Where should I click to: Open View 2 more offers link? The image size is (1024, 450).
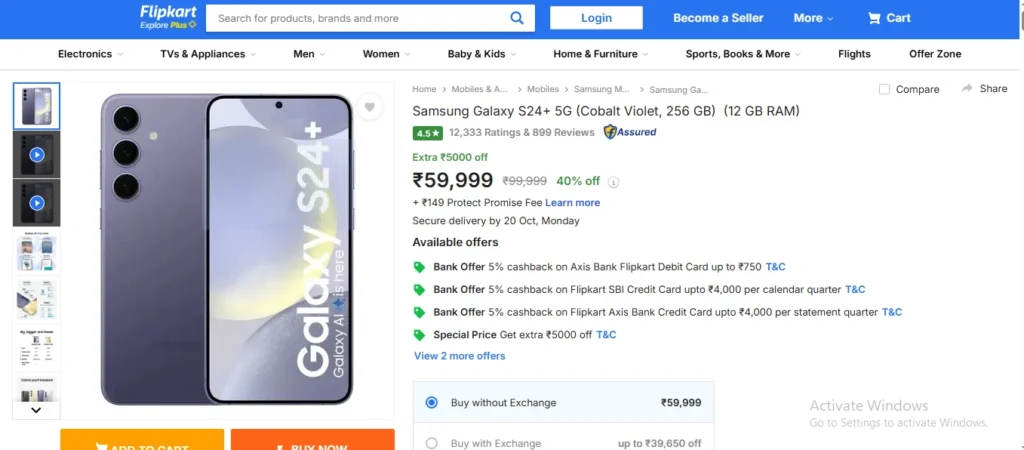point(460,356)
